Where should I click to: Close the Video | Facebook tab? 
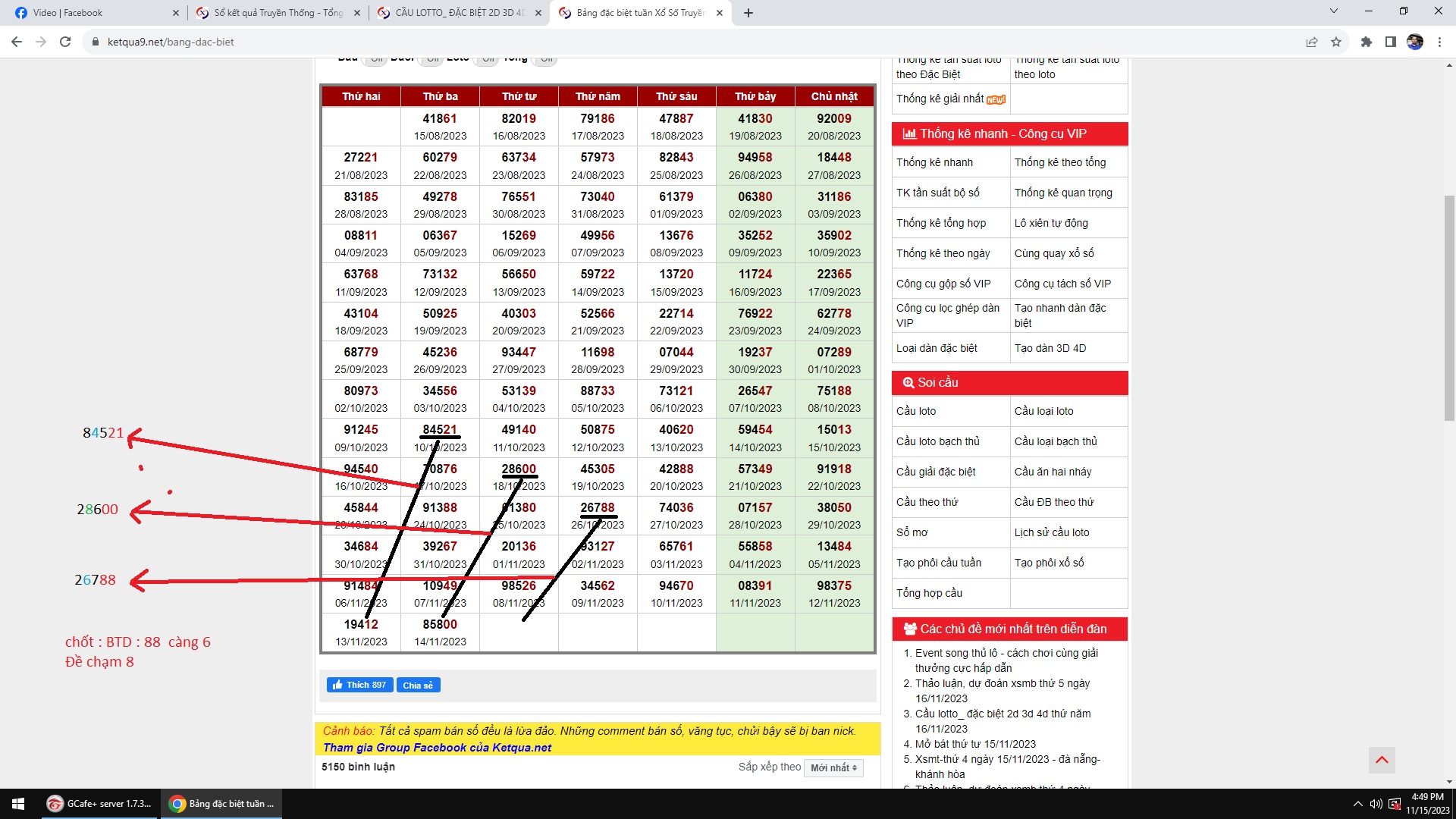176,13
